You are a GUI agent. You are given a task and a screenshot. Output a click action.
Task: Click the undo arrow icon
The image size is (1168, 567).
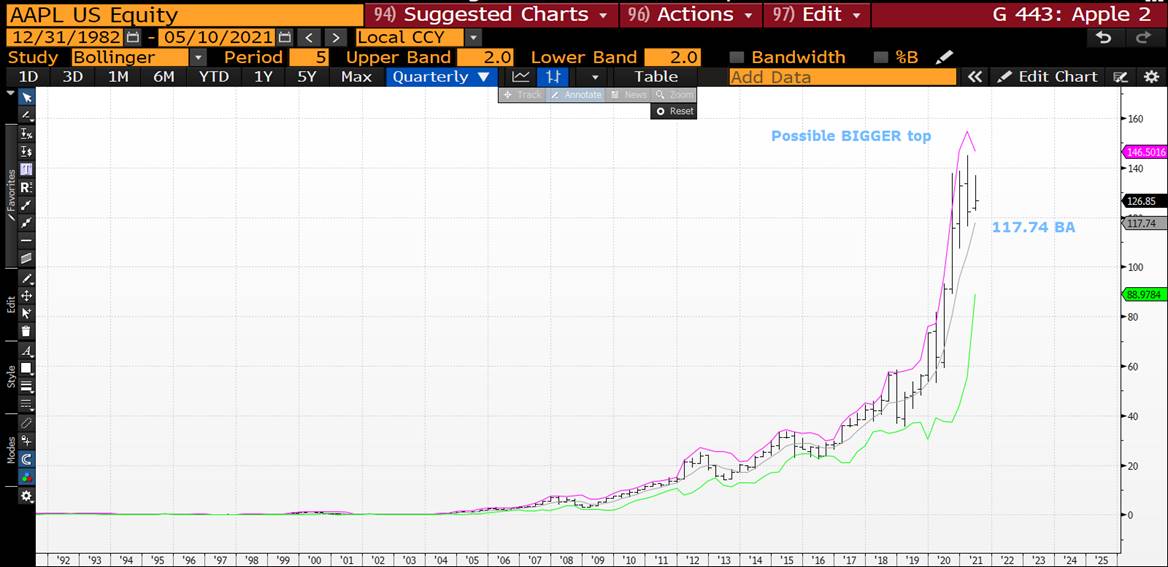[1105, 37]
